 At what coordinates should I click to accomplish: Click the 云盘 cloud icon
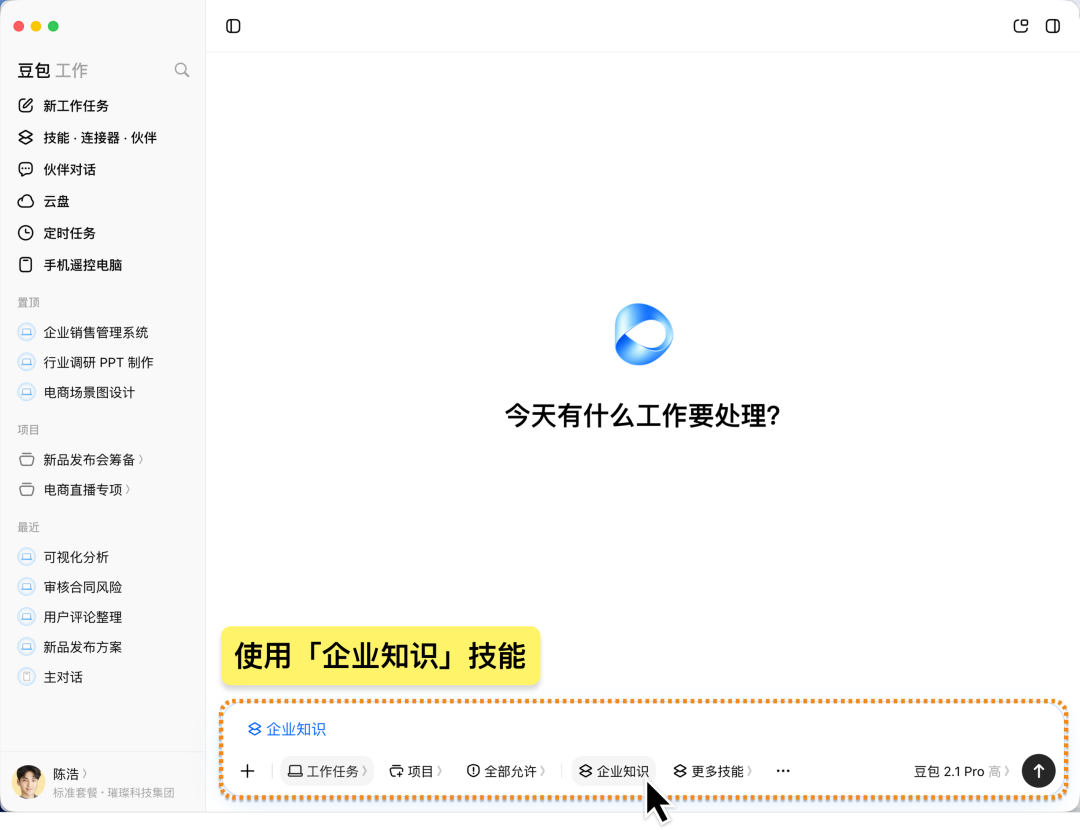point(25,201)
